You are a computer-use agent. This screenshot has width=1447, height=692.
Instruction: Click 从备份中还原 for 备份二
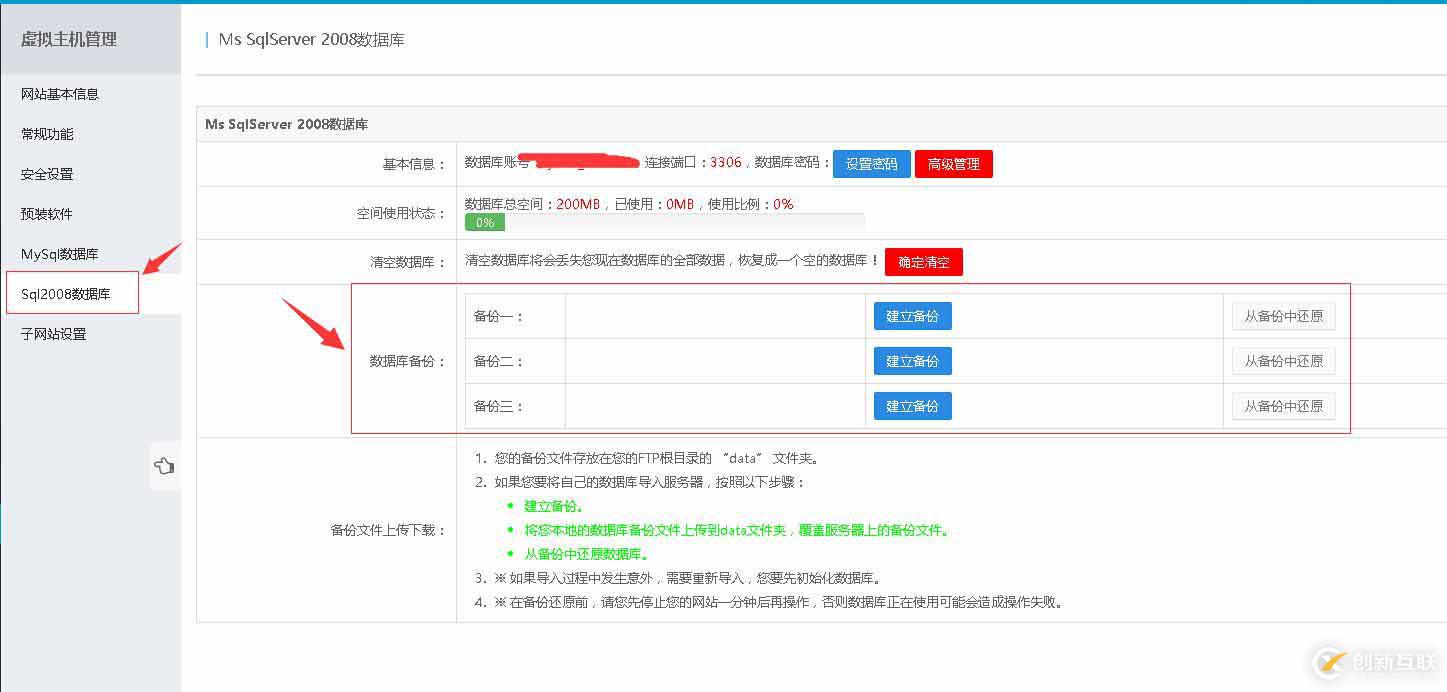click(x=1284, y=361)
